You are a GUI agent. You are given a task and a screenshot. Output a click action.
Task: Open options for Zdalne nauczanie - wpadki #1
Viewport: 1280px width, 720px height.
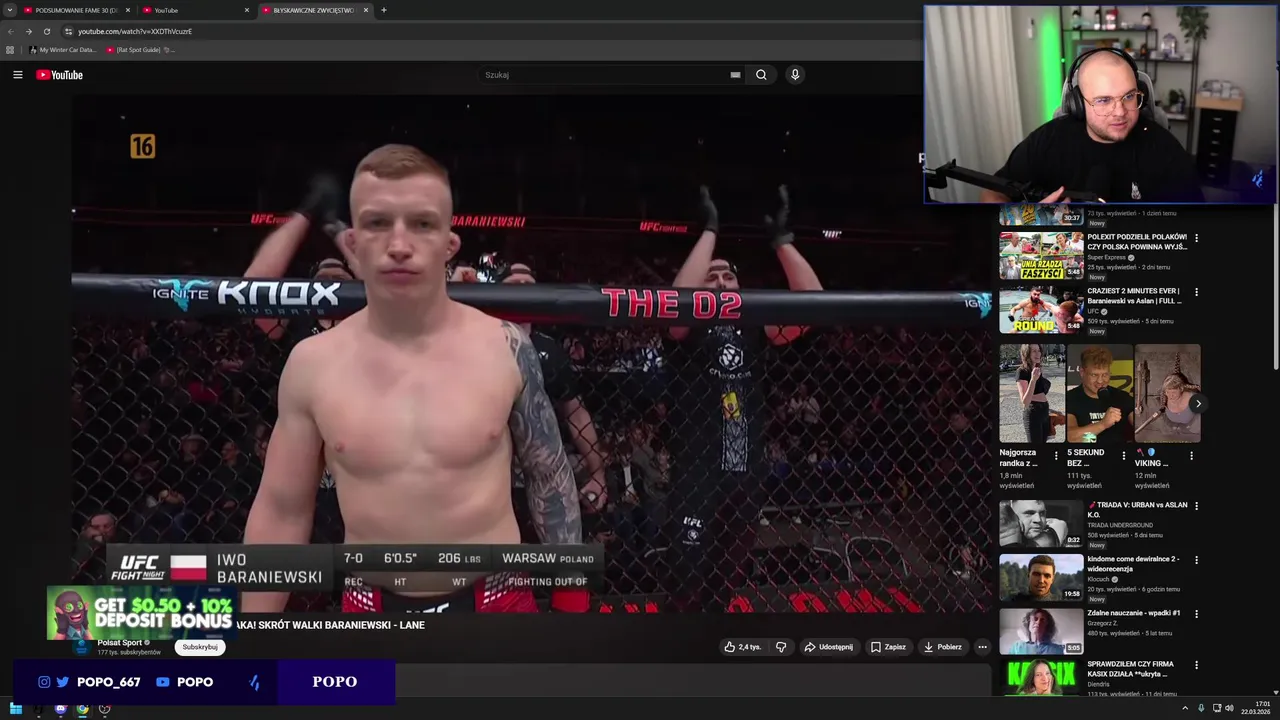click(x=1196, y=614)
